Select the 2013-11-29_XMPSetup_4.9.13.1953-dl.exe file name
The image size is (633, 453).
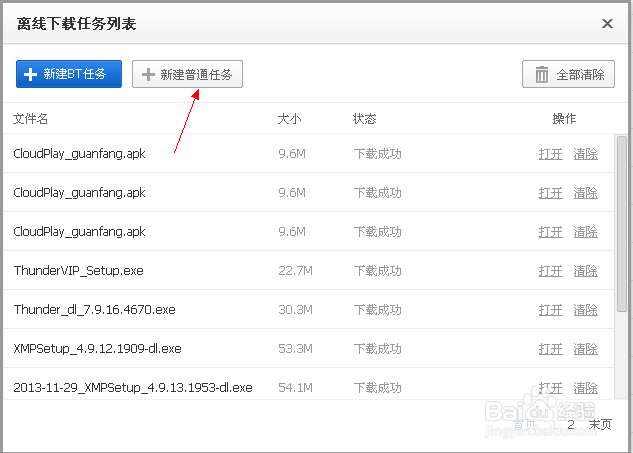[x=133, y=388]
